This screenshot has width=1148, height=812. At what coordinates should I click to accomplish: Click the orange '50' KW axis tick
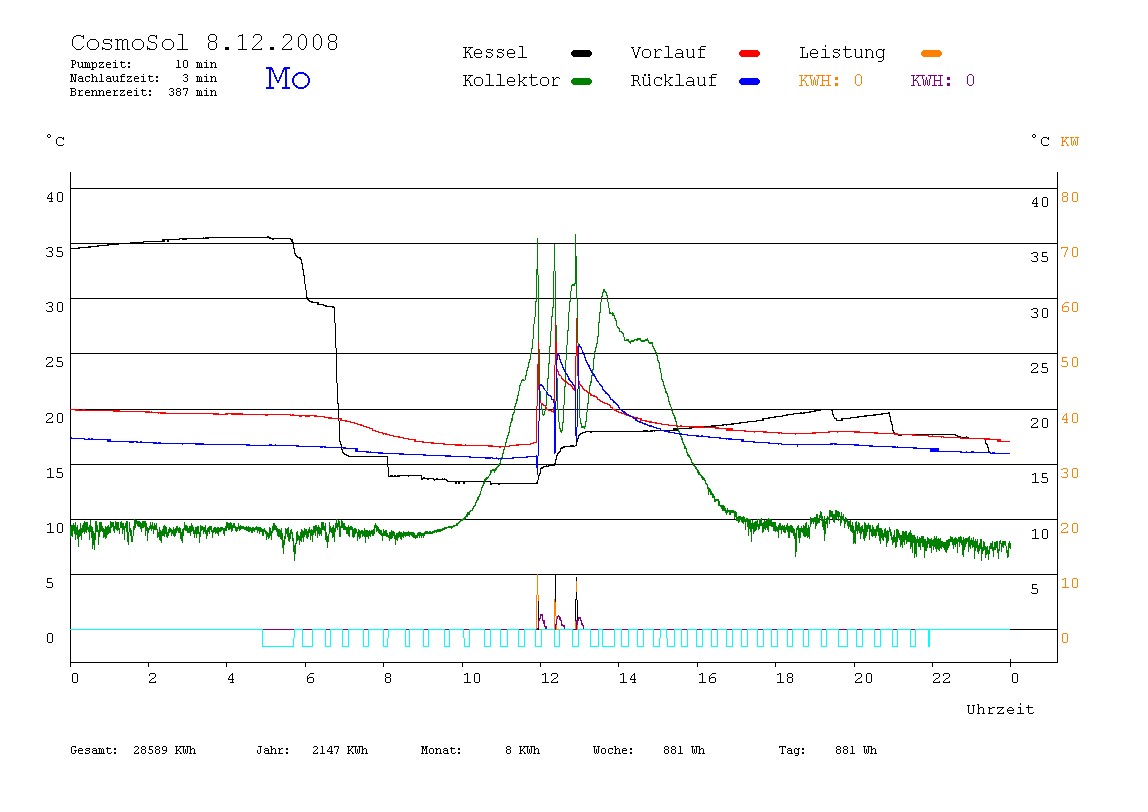[1070, 362]
